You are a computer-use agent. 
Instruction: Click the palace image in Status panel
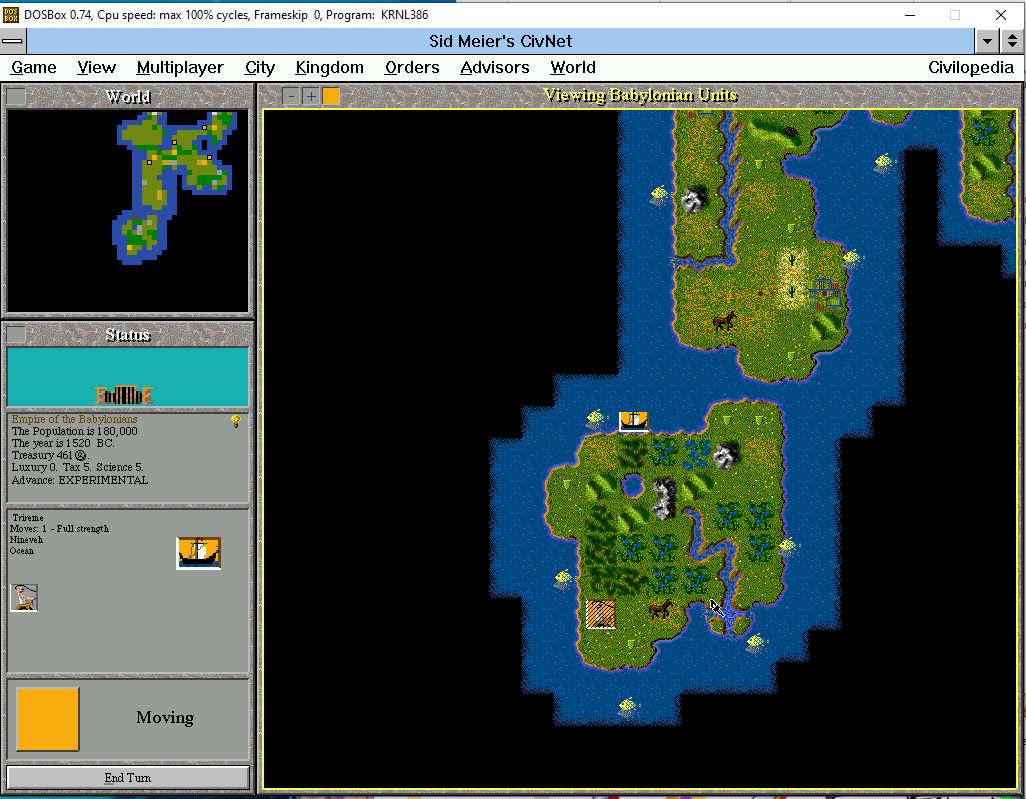(x=124, y=395)
